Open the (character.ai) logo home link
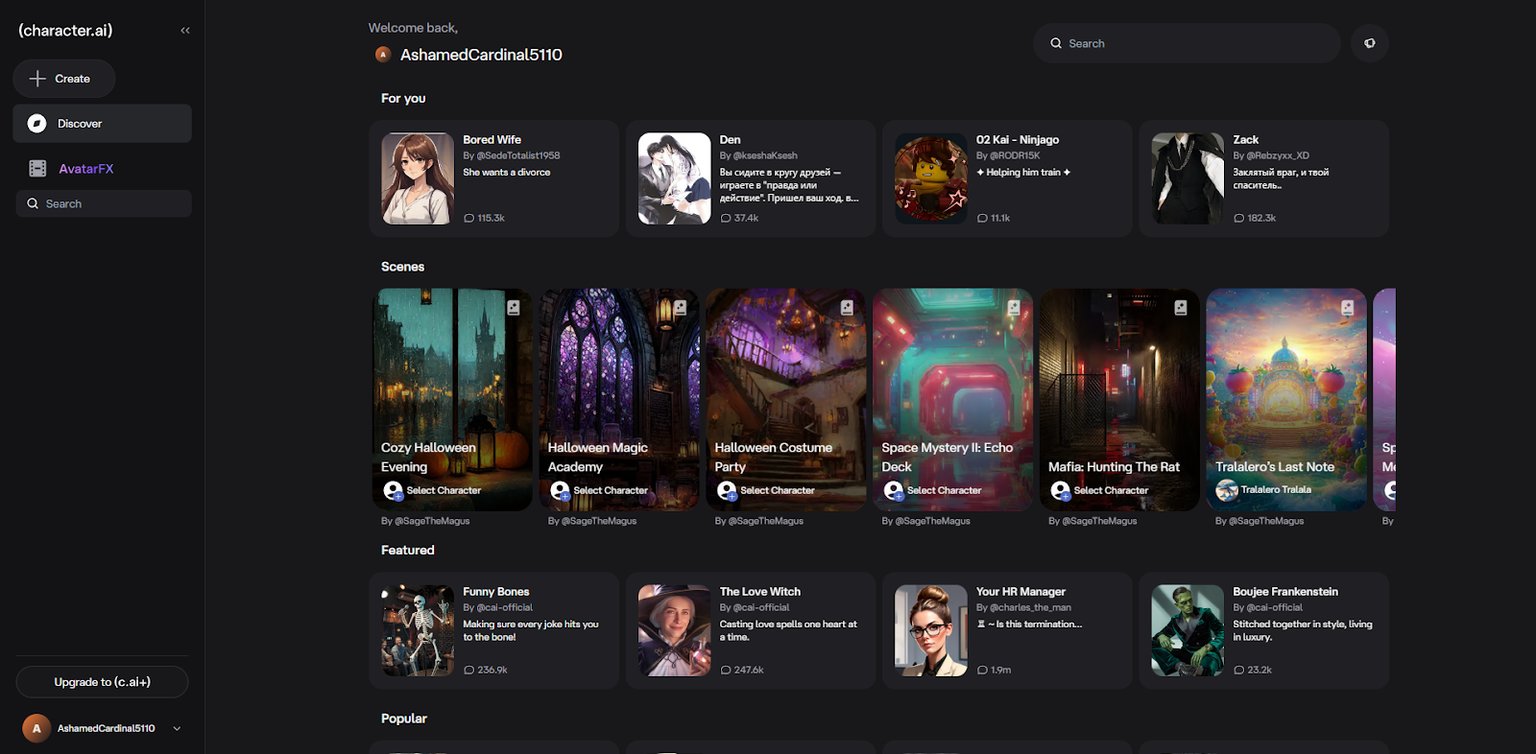Image resolution: width=1536 pixels, height=754 pixels. [65, 31]
